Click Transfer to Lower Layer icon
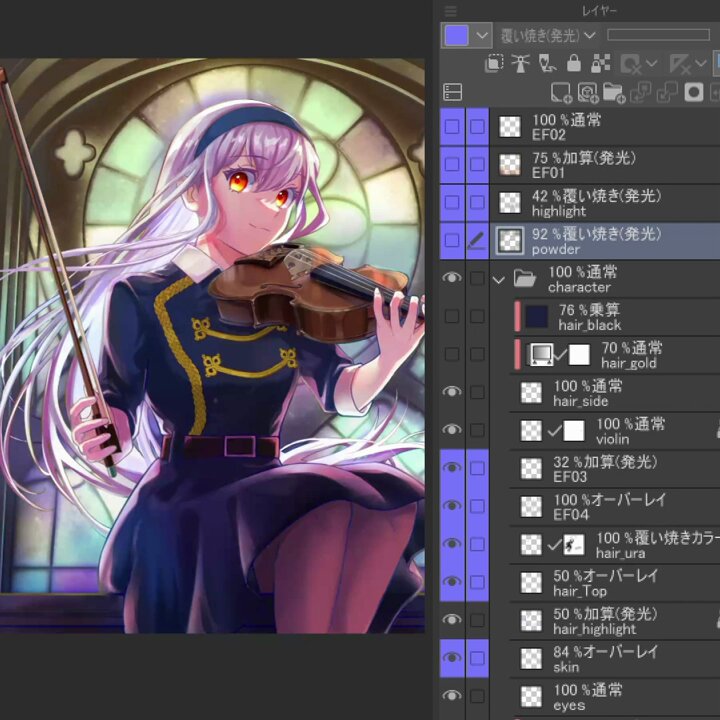This screenshot has height=720, width=720. click(641, 92)
